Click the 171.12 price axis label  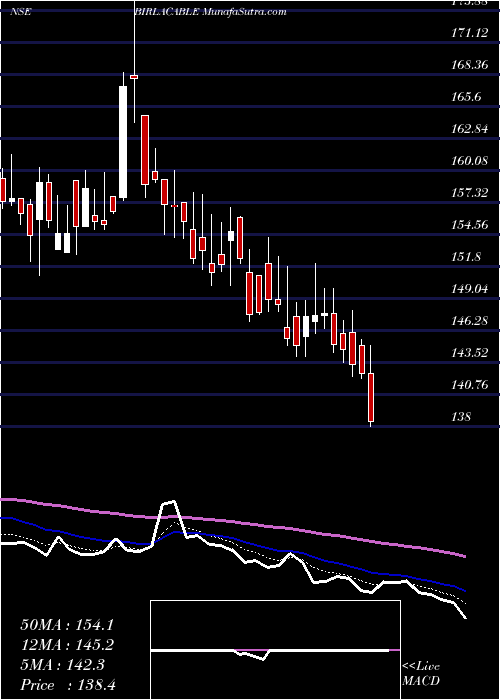469,32
